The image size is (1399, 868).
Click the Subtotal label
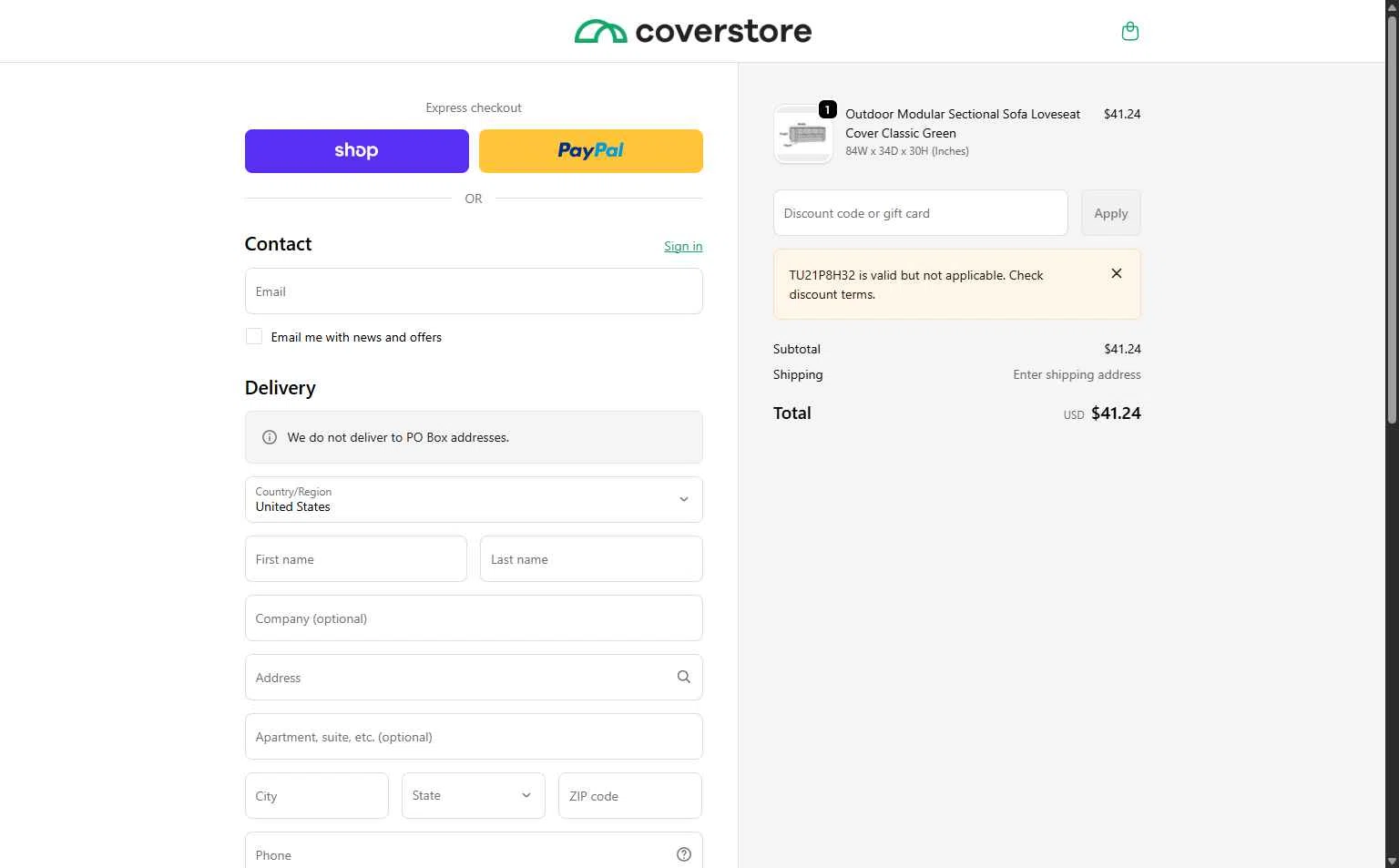click(x=797, y=349)
